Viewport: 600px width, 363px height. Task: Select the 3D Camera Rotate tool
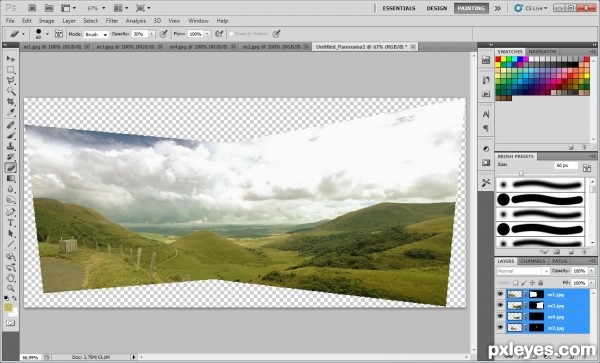click(x=11, y=267)
